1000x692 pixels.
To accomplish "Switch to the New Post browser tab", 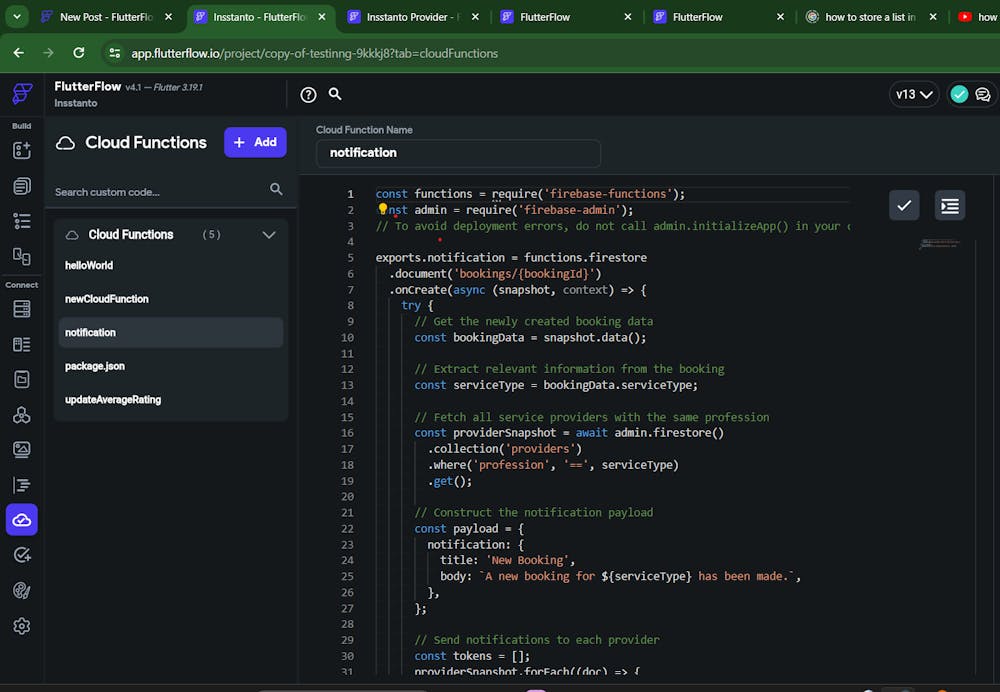I will 105,17.
